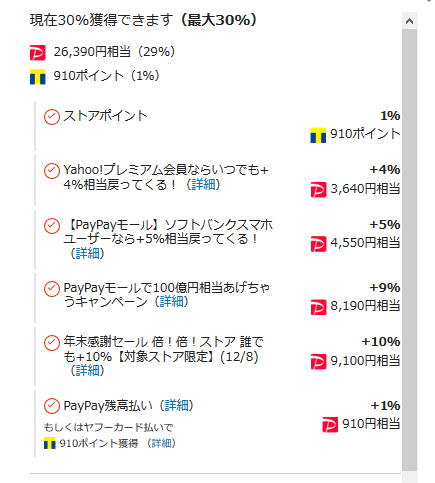
Task: Click the PayPay icon next to 3,640円相当
Action: click(318, 190)
